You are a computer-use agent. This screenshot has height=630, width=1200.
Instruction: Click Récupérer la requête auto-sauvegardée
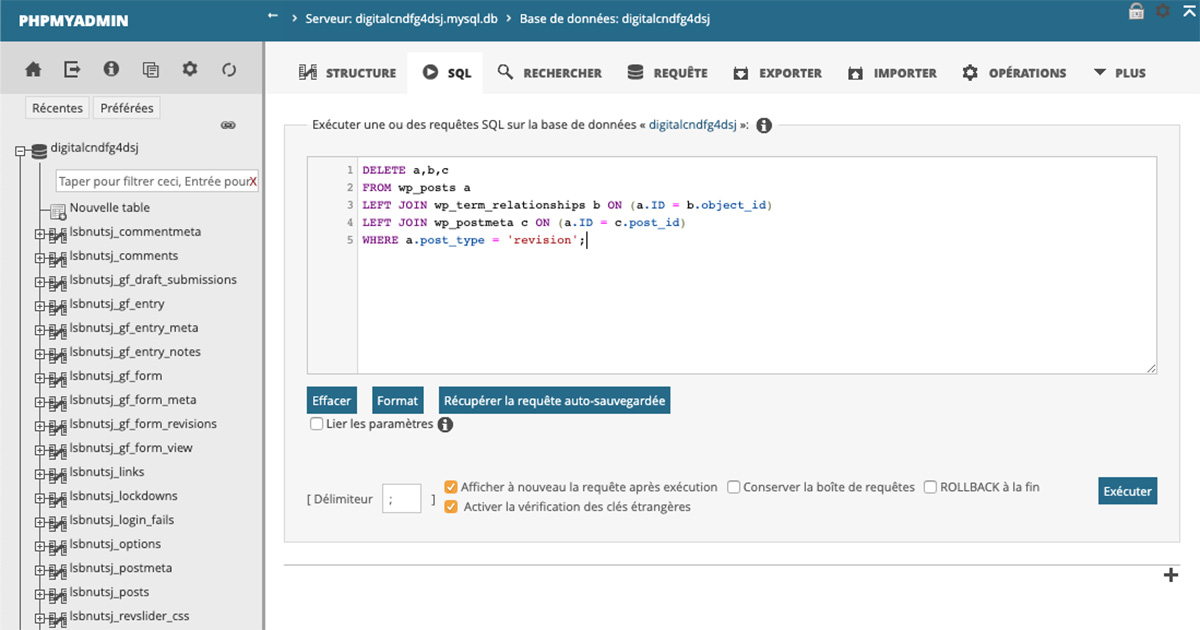coord(554,400)
